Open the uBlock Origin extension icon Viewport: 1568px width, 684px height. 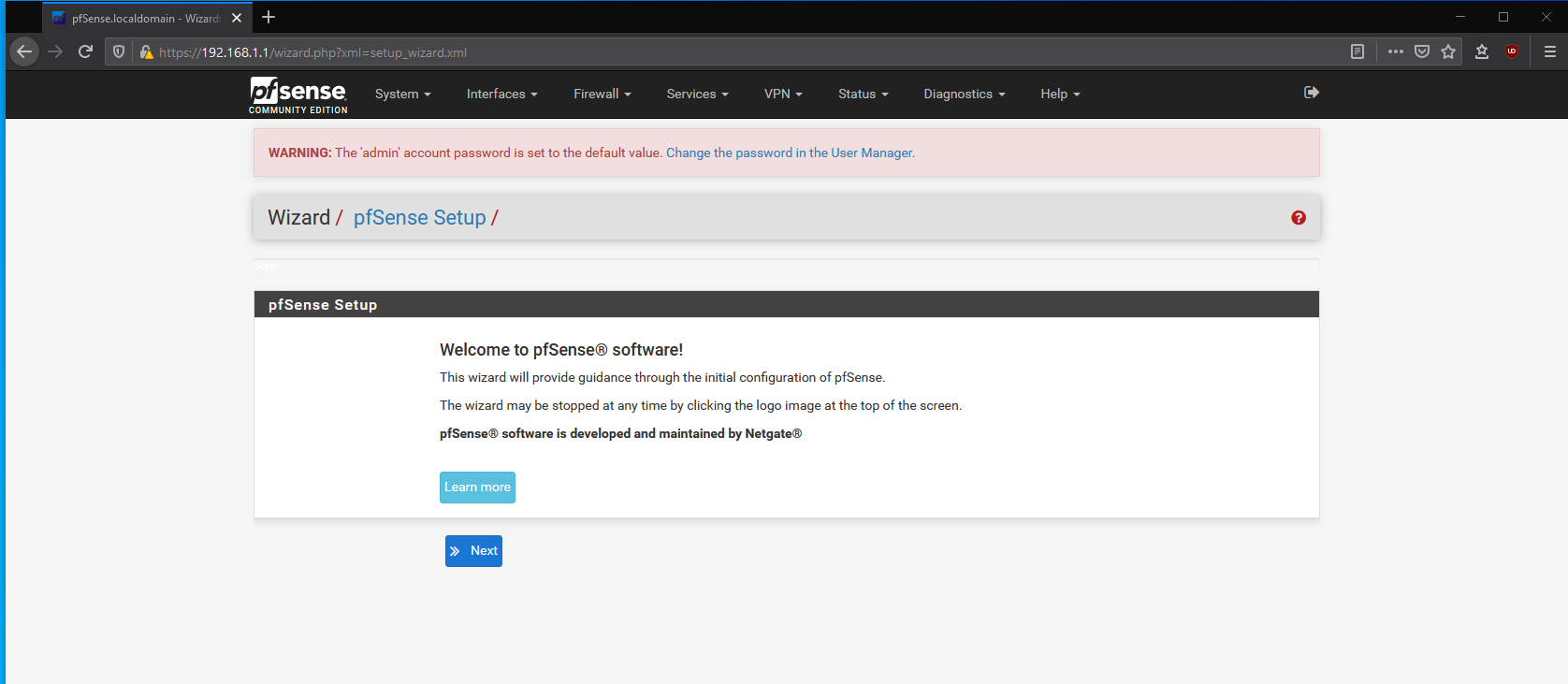click(1512, 51)
